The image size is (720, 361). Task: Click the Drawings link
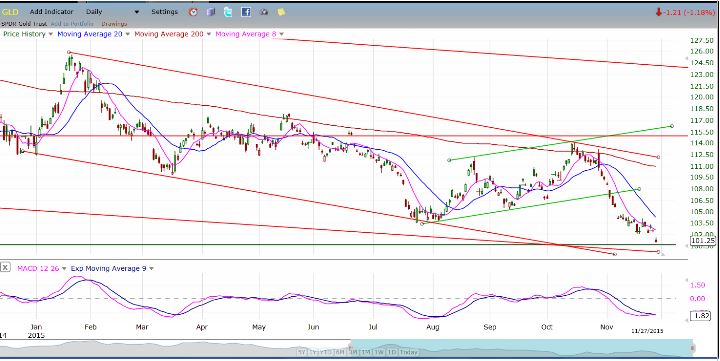coord(114,23)
